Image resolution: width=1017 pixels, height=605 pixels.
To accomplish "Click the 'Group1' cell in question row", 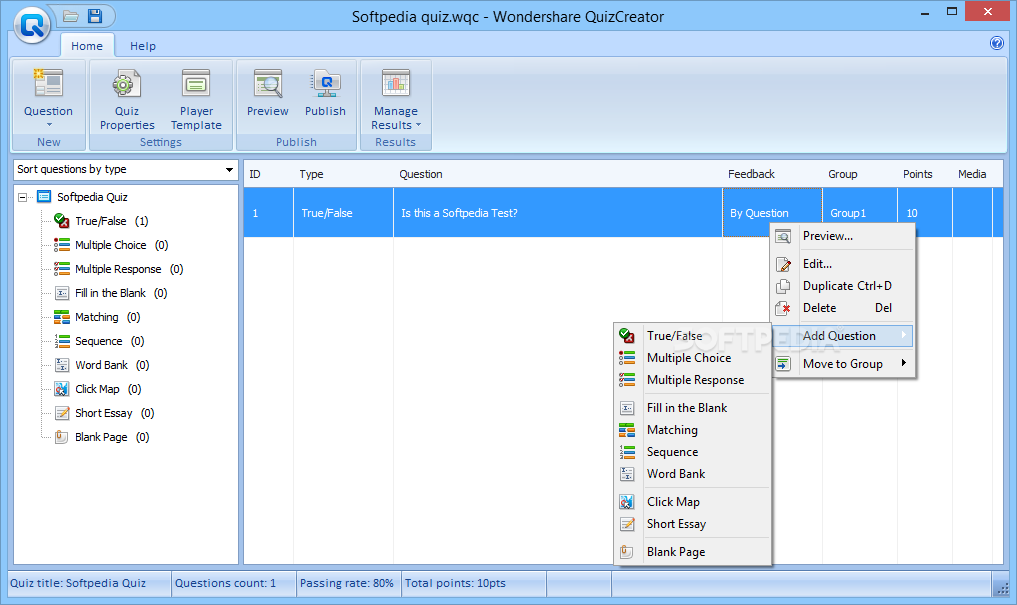I will [860, 213].
